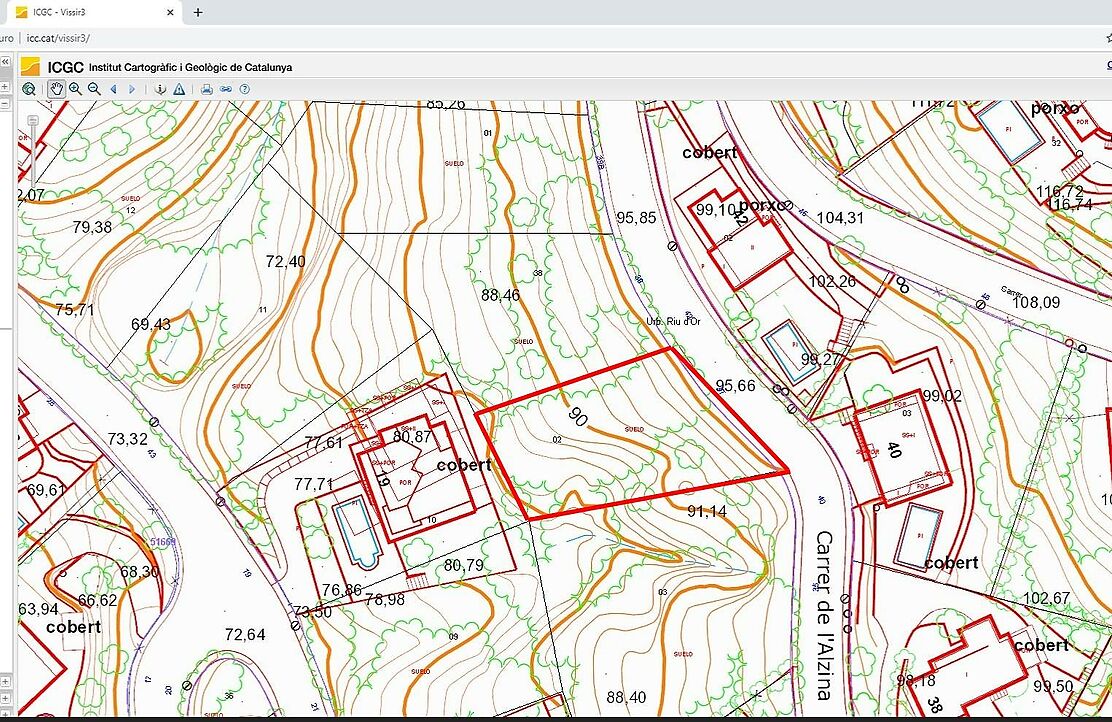
Task: Click the Print map icon
Action: 206,89
